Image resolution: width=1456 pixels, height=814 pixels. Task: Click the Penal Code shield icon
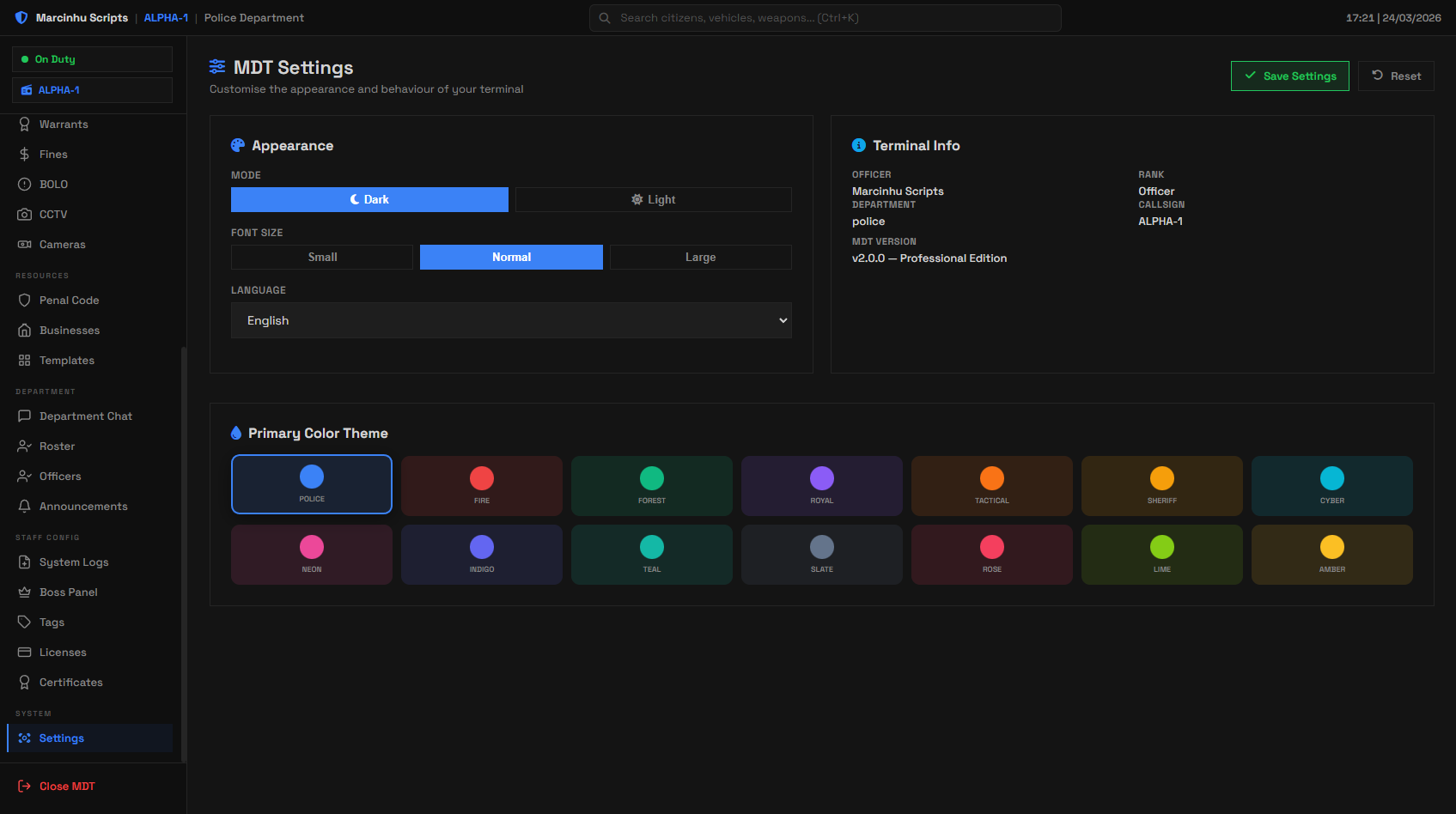[x=24, y=301]
